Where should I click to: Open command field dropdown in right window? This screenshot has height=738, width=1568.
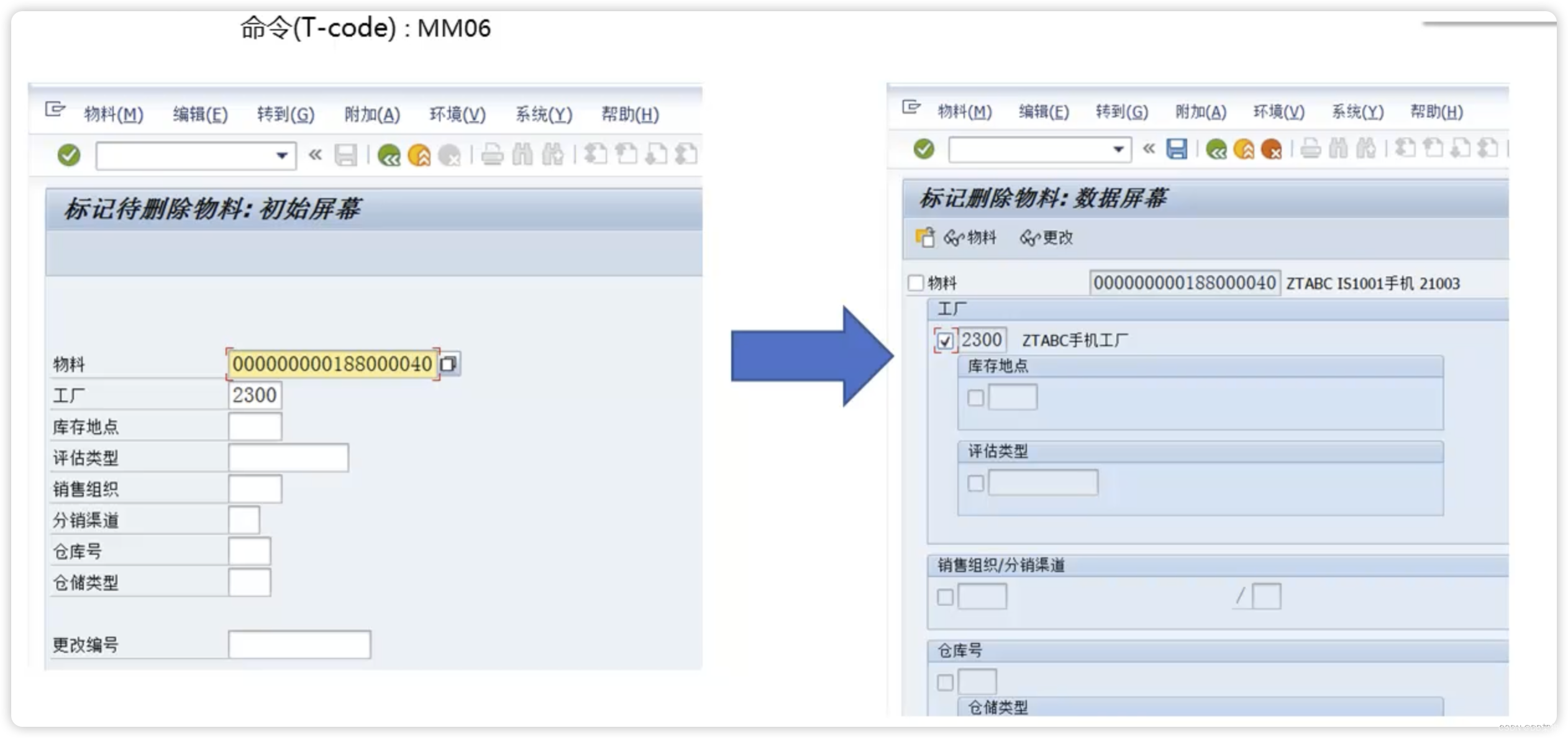[x=1118, y=150]
